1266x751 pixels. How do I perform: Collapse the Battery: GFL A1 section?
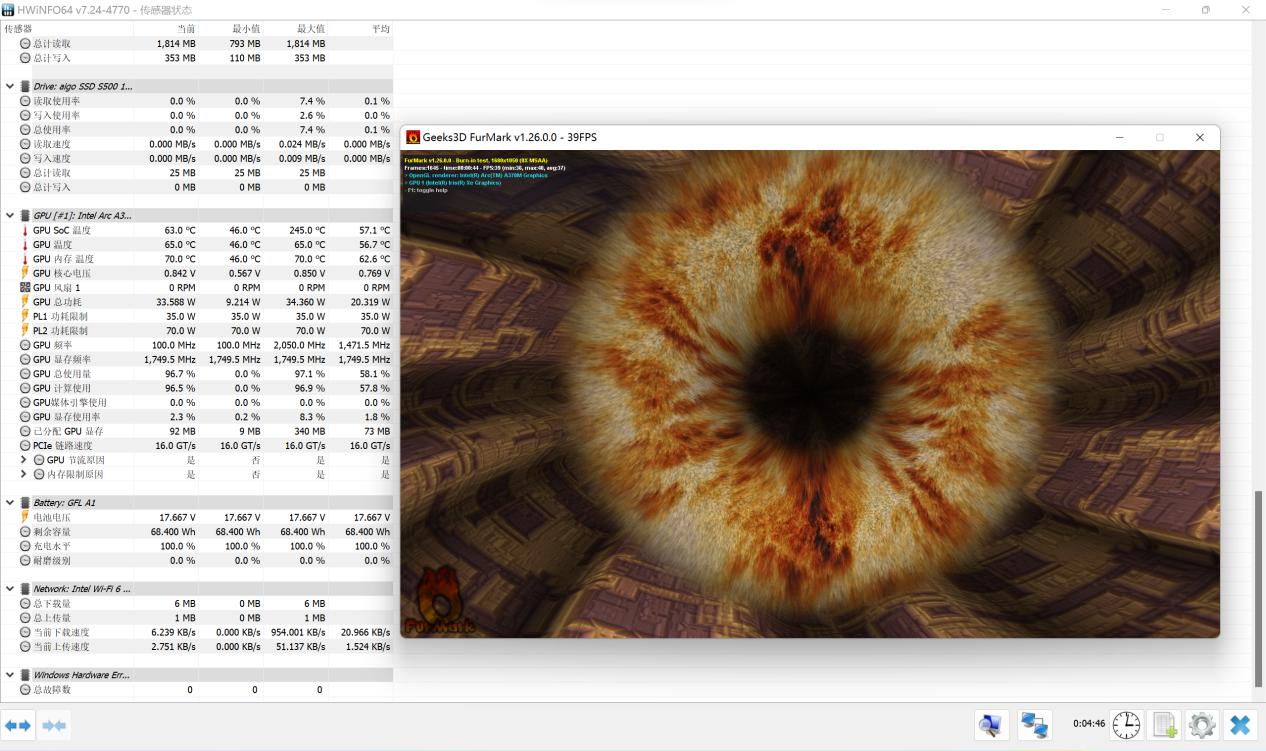pos(9,503)
